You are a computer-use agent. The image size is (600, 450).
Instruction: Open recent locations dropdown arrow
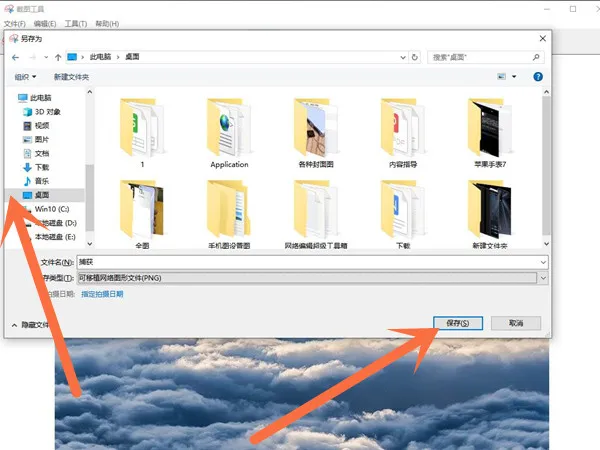pyautogui.click(x=46, y=57)
